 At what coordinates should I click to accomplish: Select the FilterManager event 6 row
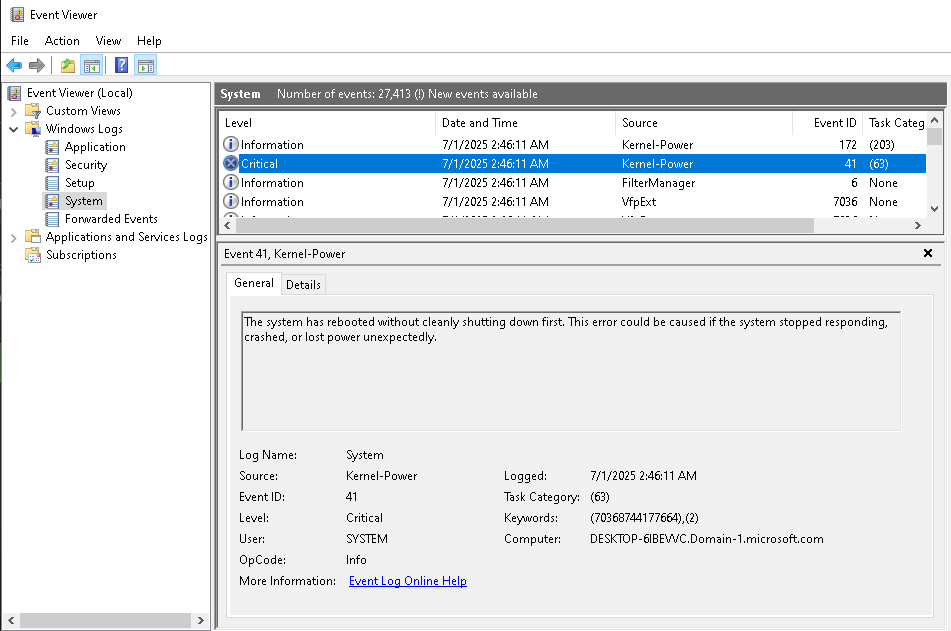pos(573,183)
